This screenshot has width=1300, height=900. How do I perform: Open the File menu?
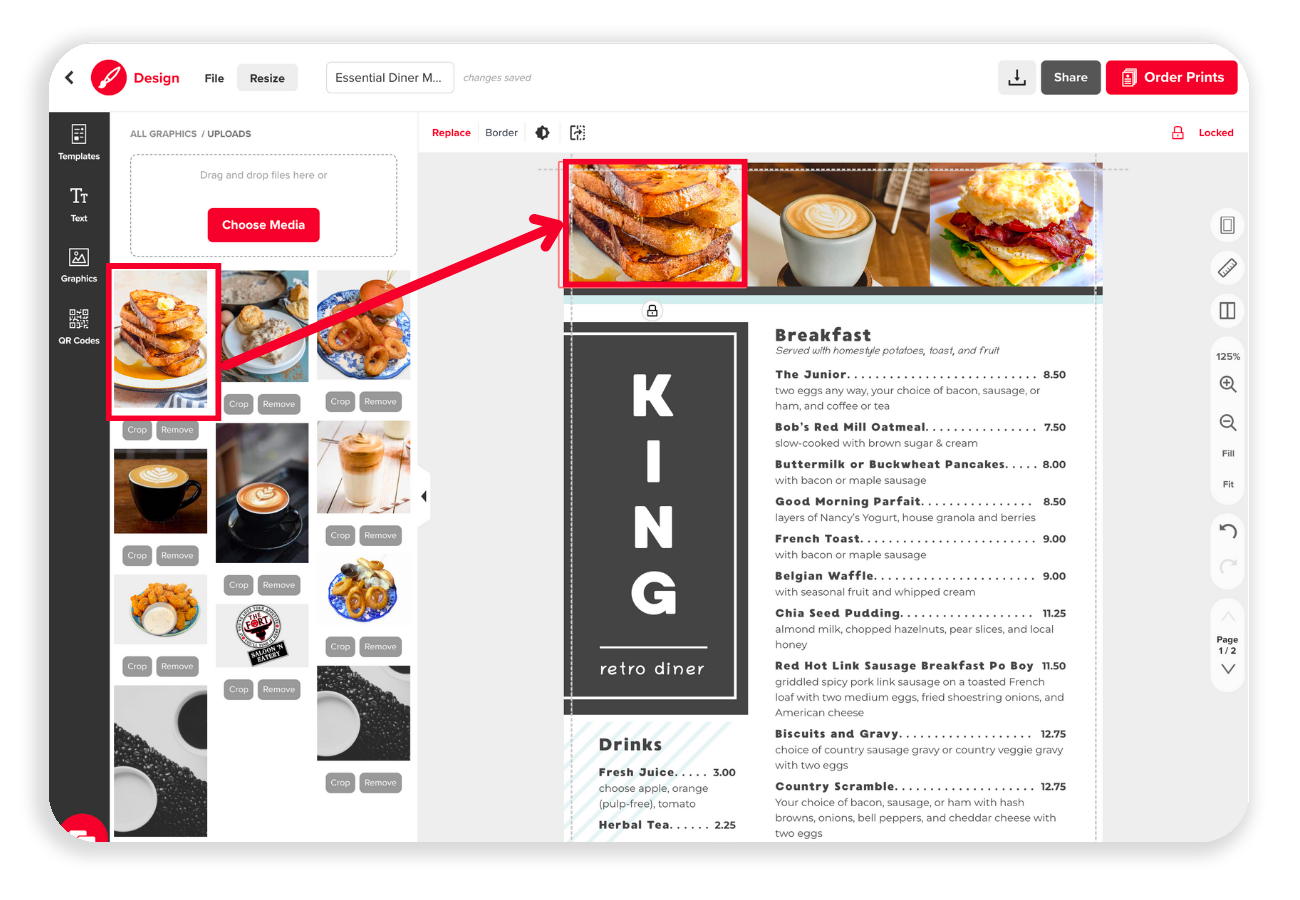pyautogui.click(x=214, y=78)
